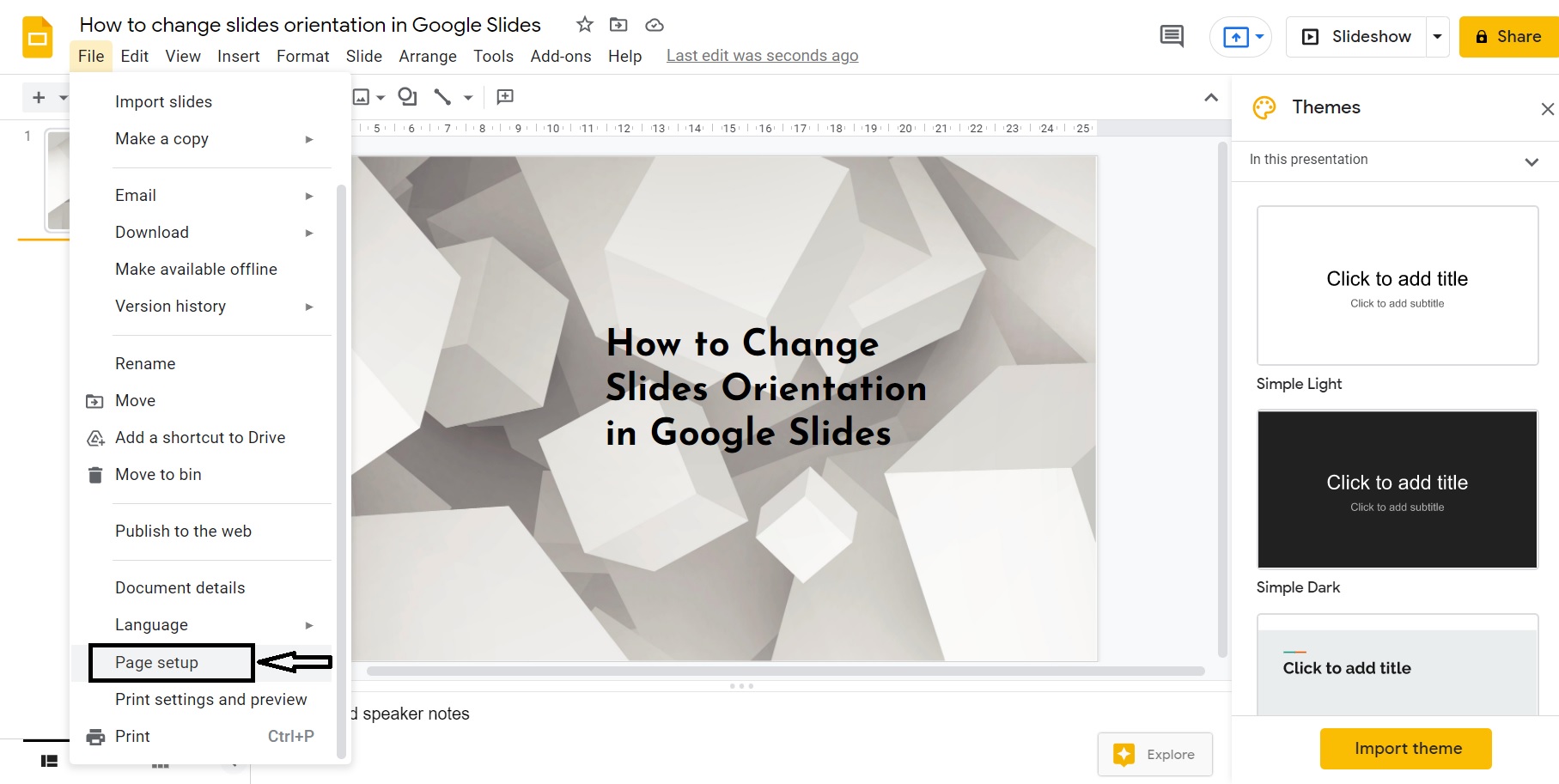Click the slide title text on canvas
This screenshot has height=784, width=1559.
coord(766,387)
